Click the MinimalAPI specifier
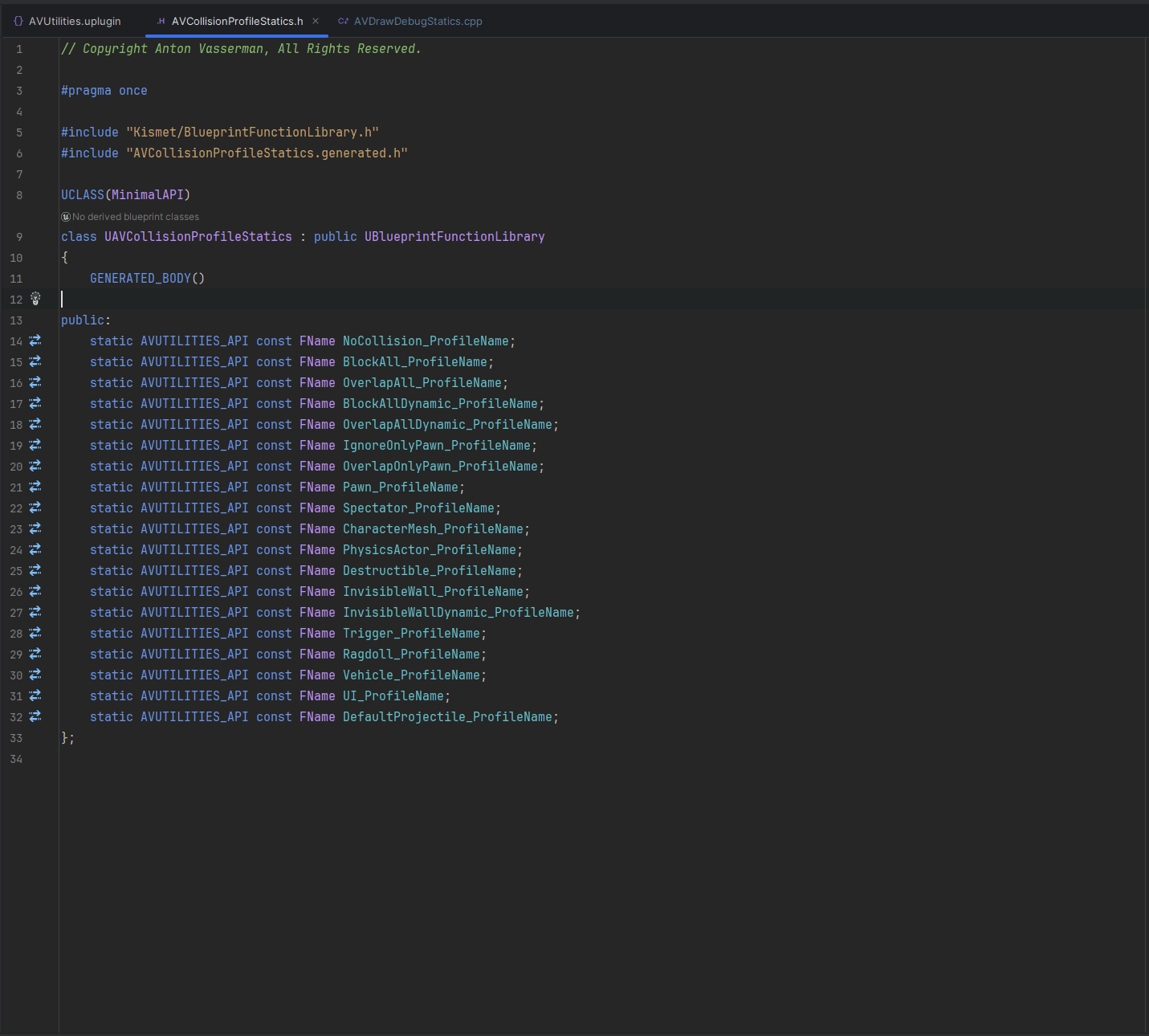Screen dimensions: 1149x1036 (148, 195)
